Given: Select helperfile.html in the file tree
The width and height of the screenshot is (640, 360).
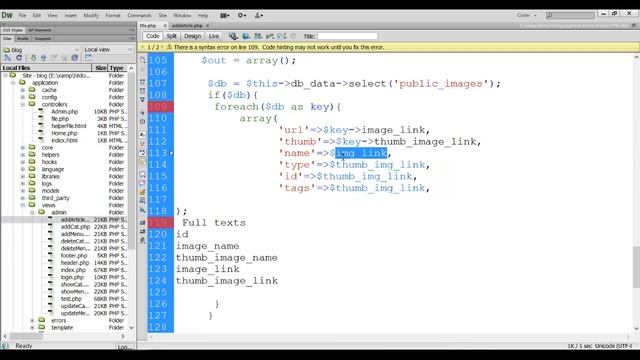Looking at the screenshot, I should point(69,126).
